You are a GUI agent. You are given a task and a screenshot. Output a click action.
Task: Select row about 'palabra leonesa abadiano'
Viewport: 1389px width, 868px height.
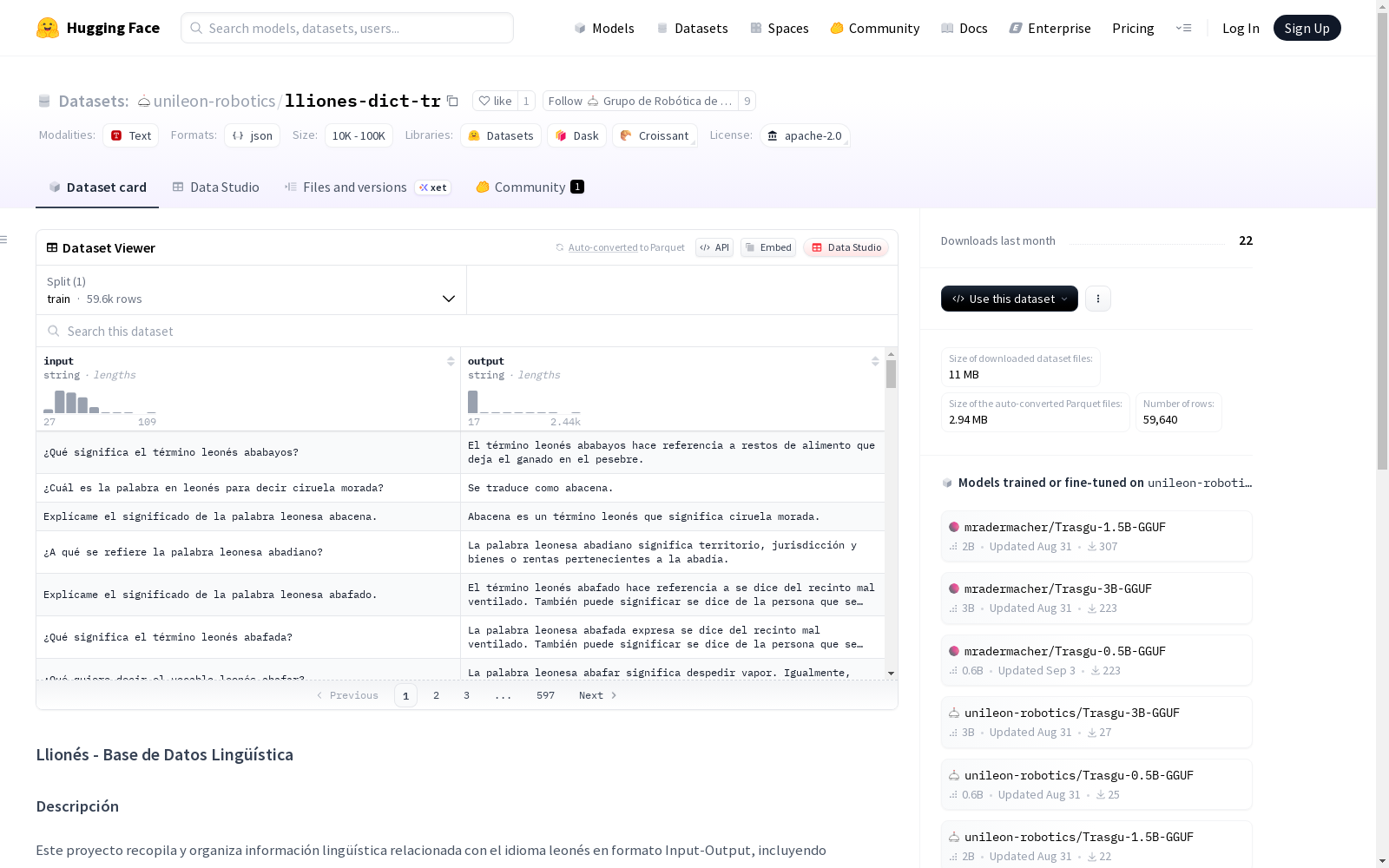pos(460,552)
